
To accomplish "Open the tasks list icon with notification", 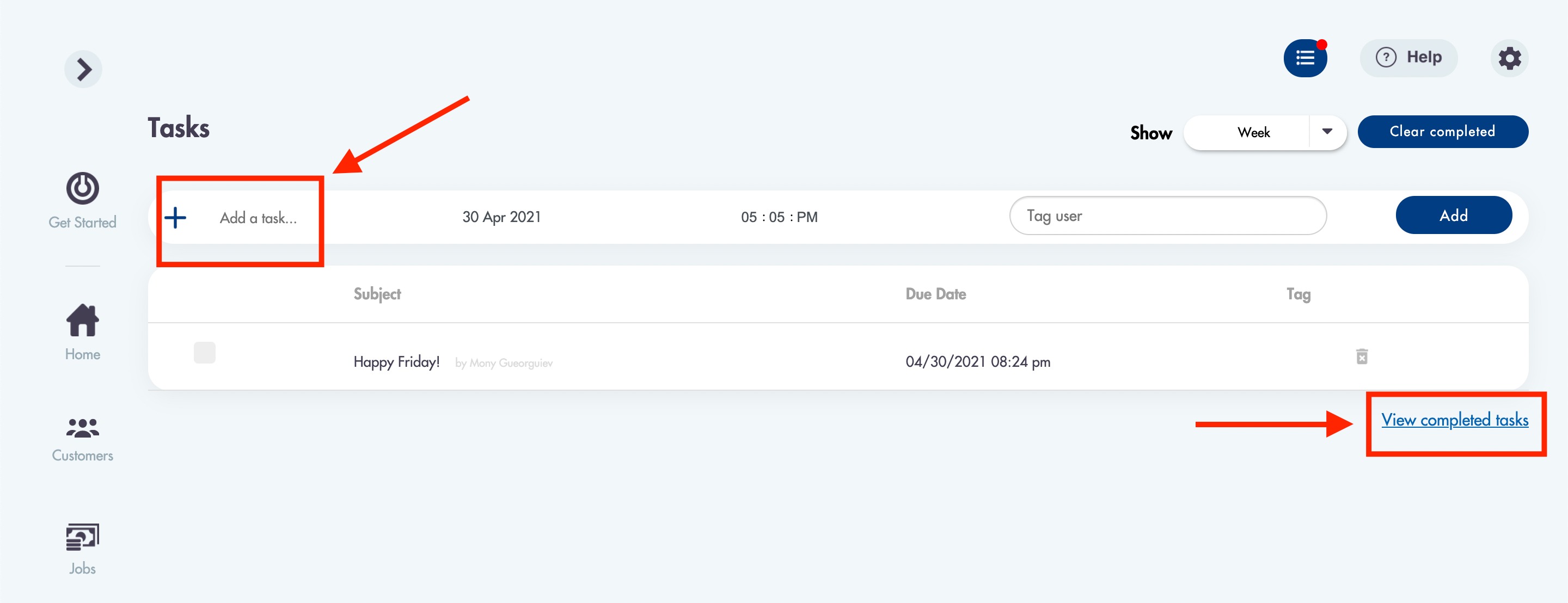I will [1304, 58].
